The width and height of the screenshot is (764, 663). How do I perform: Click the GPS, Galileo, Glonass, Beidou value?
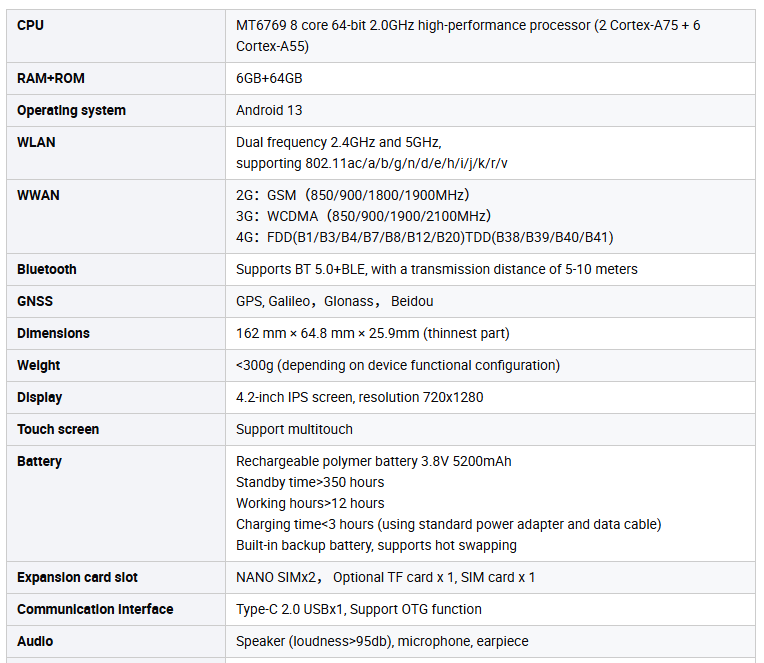[x=334, y=302]
